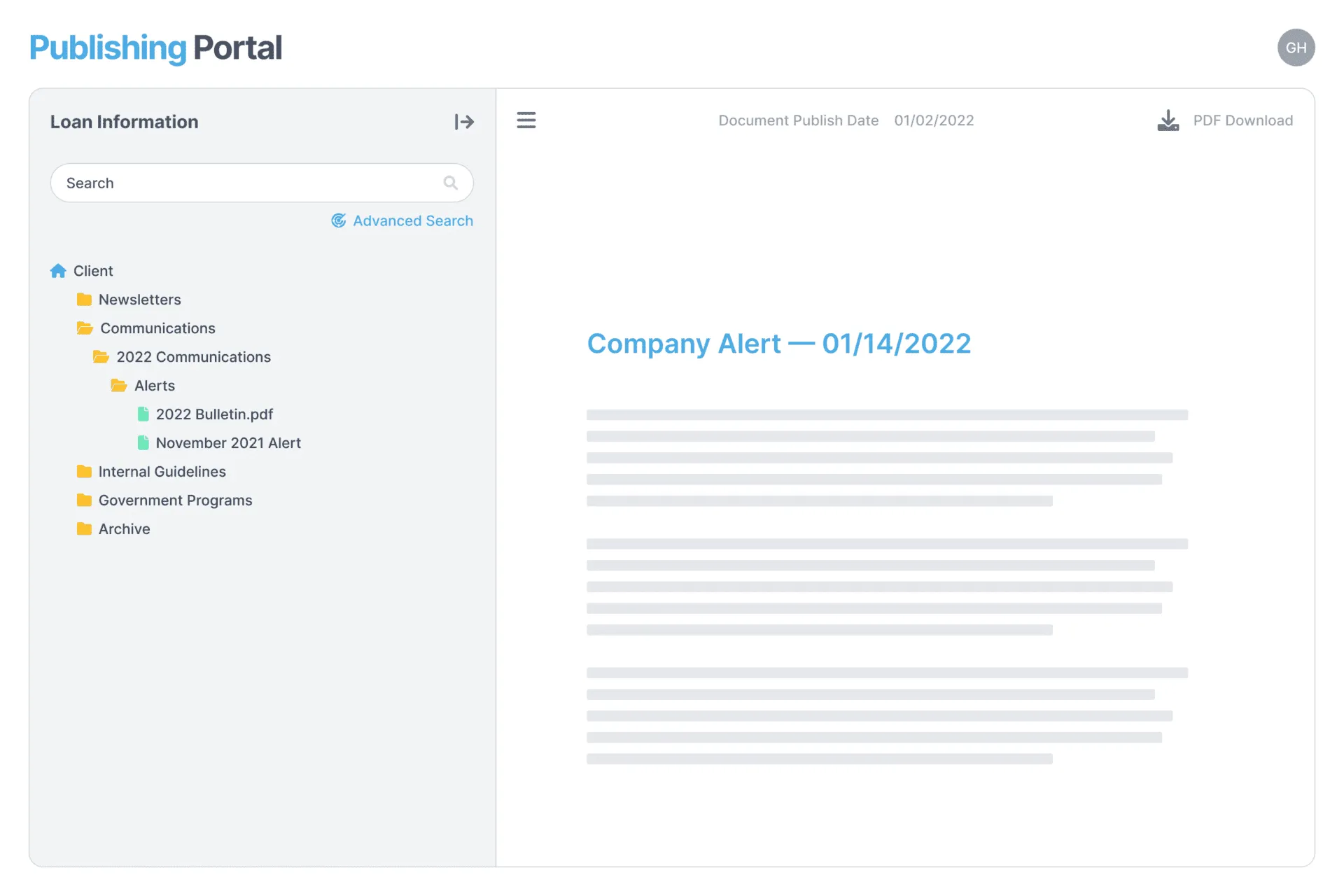Click the Loan Information heading
Image resolution: width=1344 pixels, height=896 pixels.
coord(125,122)
